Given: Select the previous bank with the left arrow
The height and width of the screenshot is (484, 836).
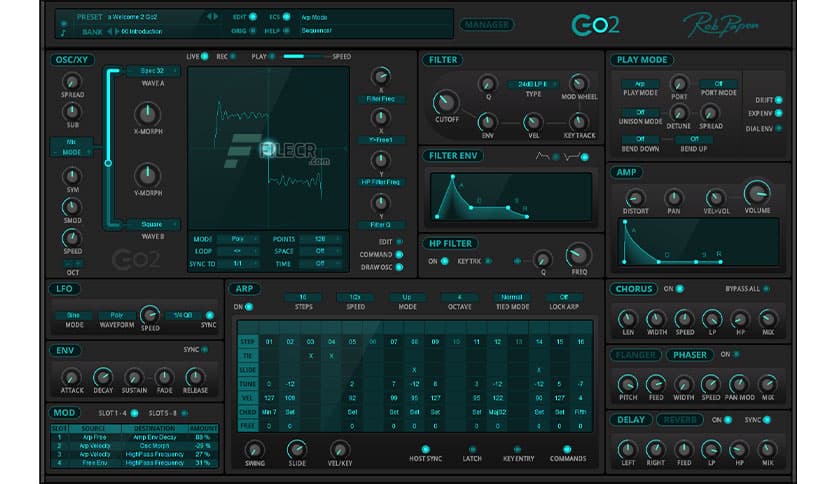Looking at the screenshot, I should tap(110, 31).
